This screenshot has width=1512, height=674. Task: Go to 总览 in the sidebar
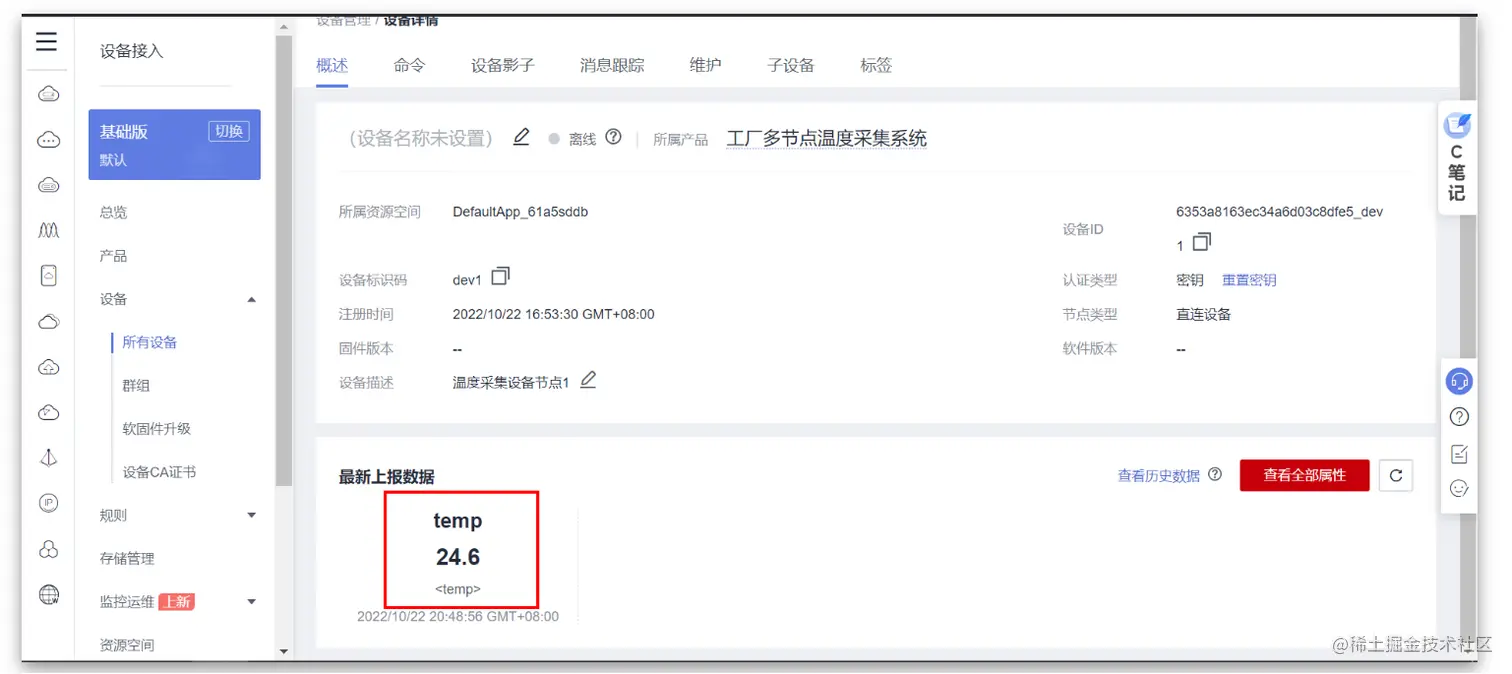[x=114, y=213]
